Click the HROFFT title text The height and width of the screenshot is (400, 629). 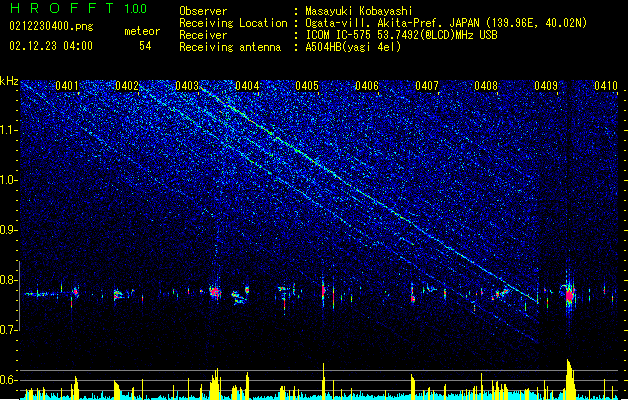pyautogui.click(x=62, y=8)
